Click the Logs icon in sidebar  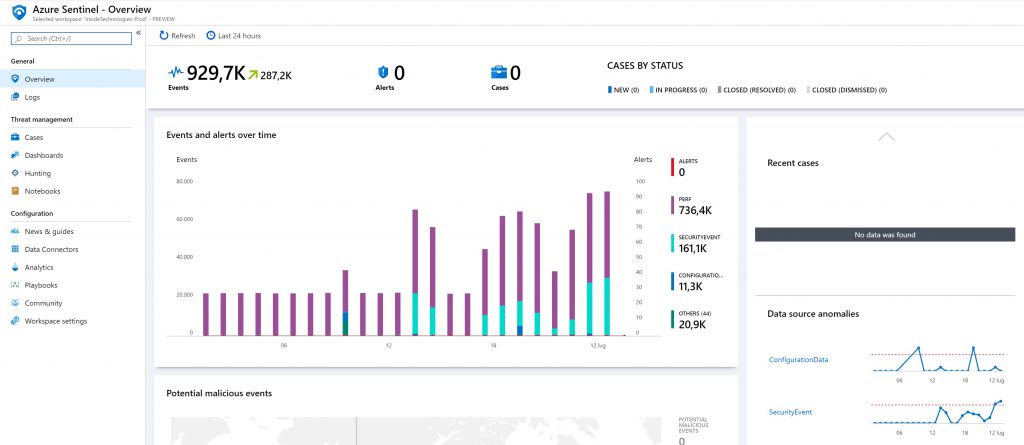tap(15, 97)
